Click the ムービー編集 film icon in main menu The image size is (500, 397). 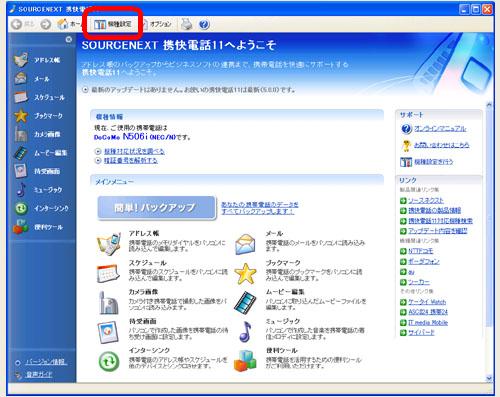pos(245,303)
